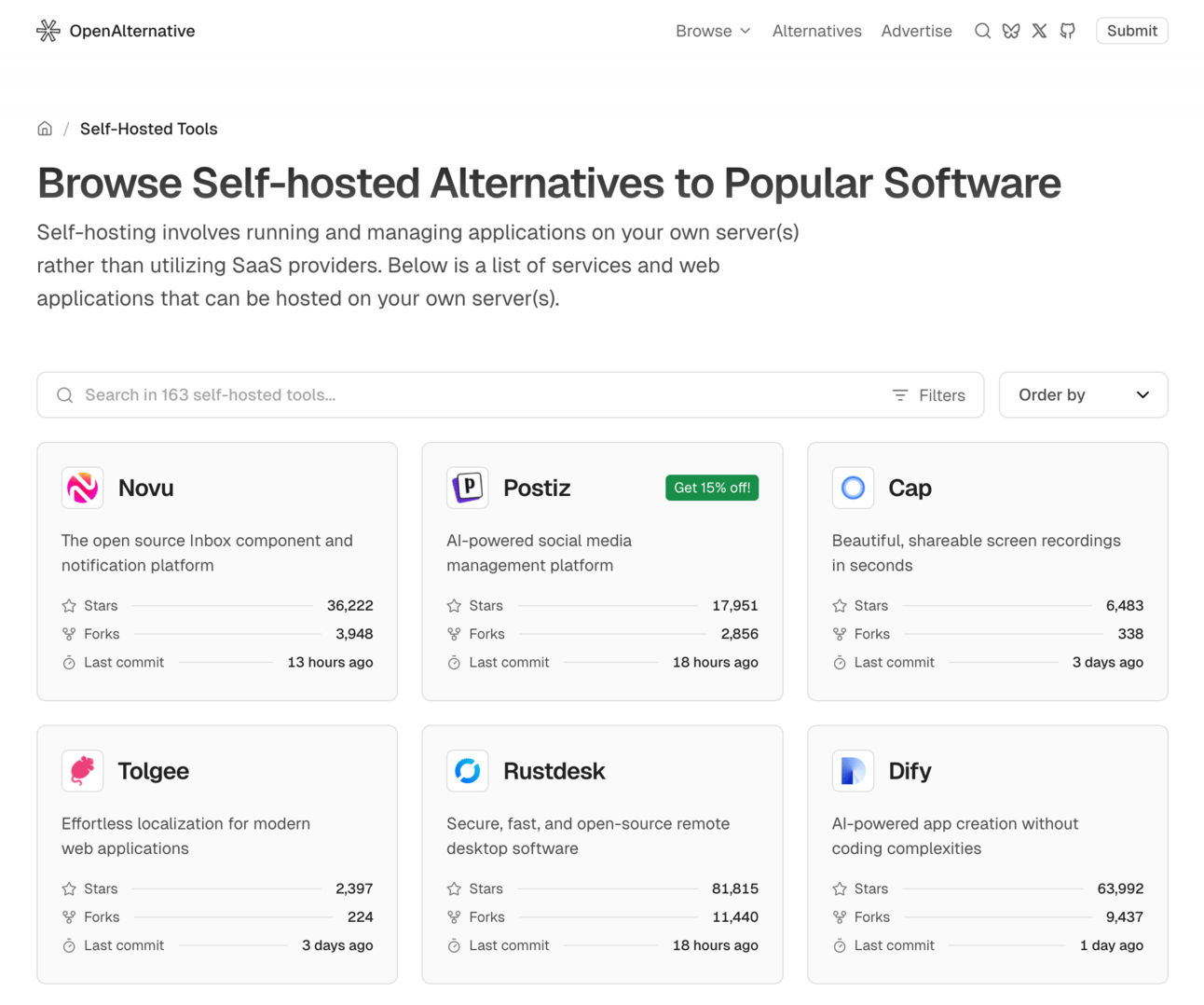Click the last commit timer icon in Dify card
The image size is (1204, 1005).
click(x=840, y=946)
